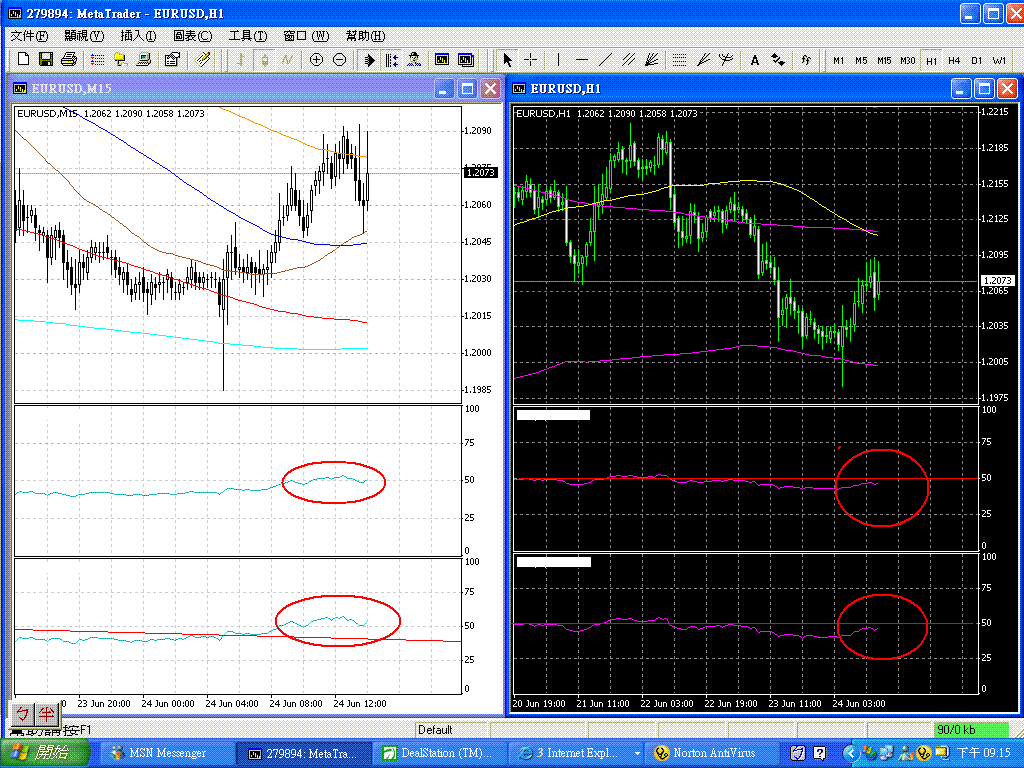The image size is (1024, 768).
Task: Click the Default profile status field
Action: pos(452,729)
